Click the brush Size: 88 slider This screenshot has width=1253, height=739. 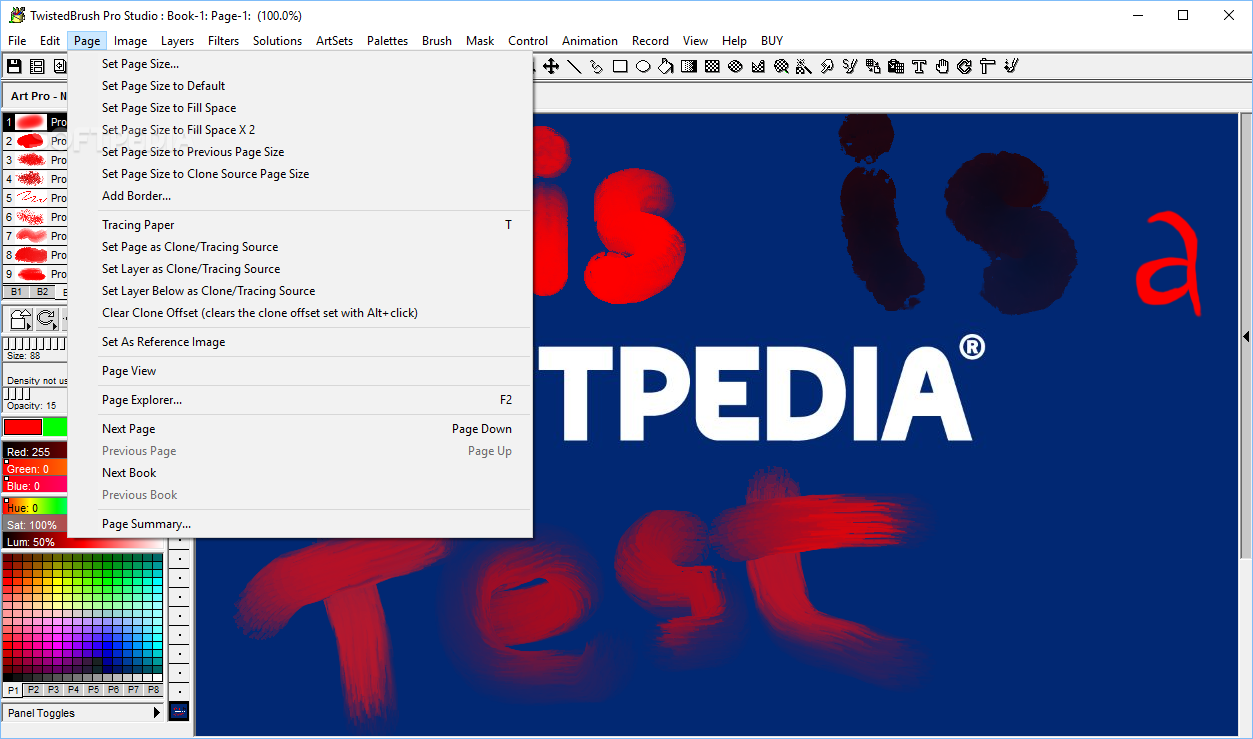click(x=36, y=349)
